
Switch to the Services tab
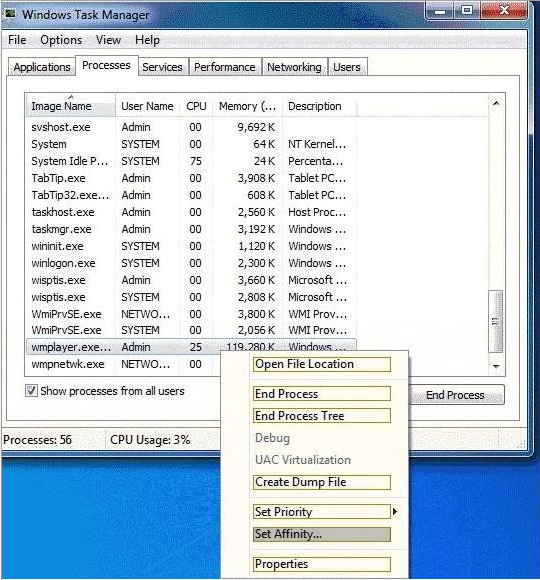tap(162, 67)
